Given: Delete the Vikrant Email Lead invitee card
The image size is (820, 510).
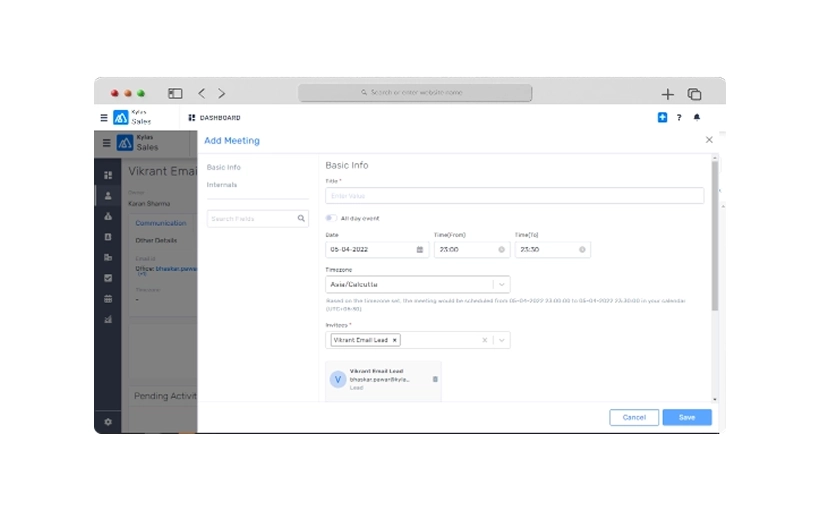Looking at the screenshot, I should [x=435, y=379].
